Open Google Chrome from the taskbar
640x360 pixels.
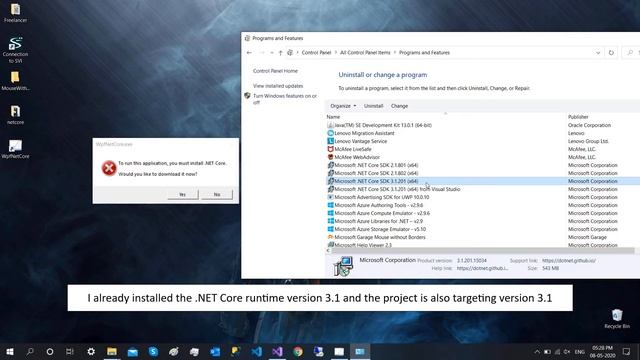pos(298,351)
